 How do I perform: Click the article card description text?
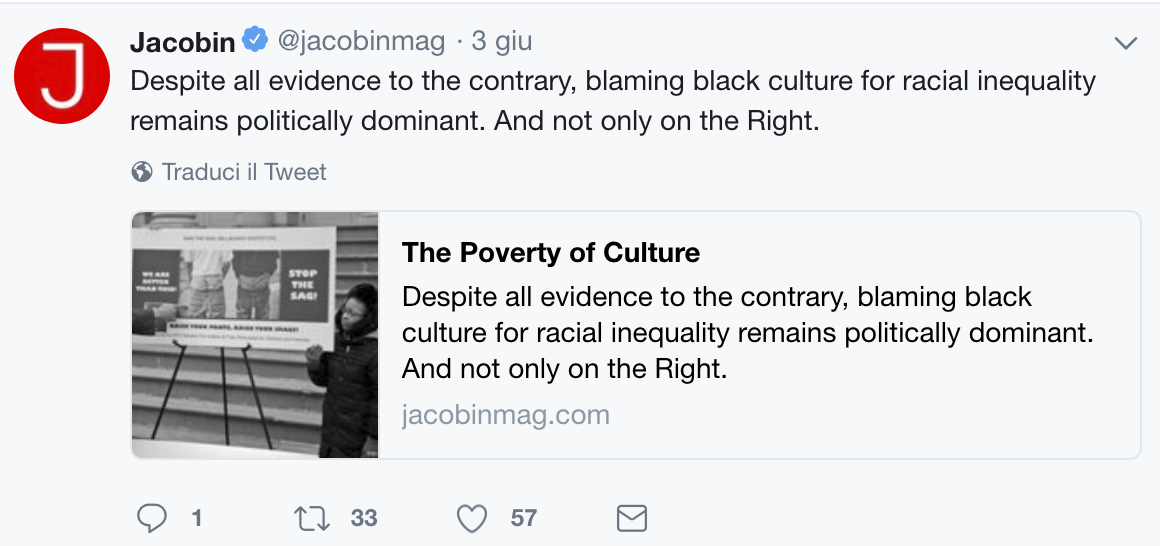tap(747, 333)
